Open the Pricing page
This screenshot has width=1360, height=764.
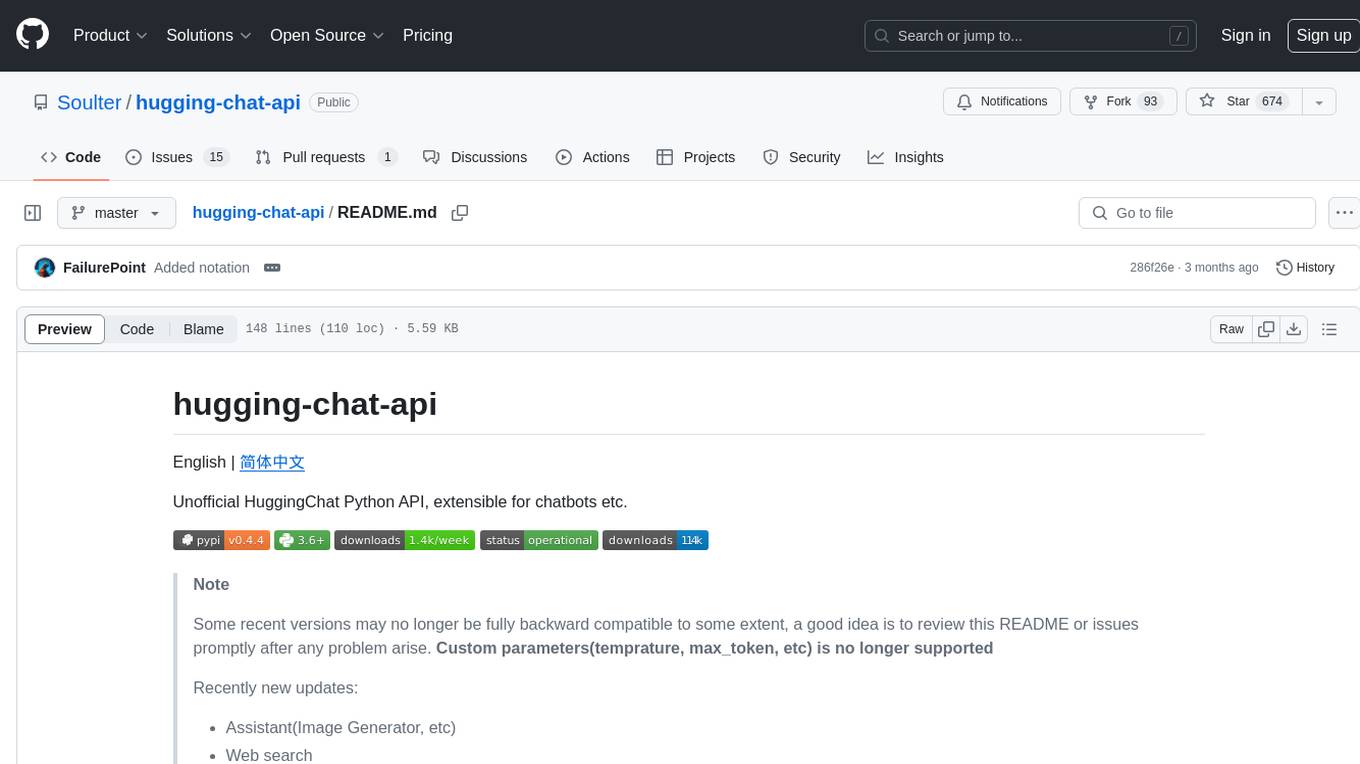[x=427, y=35]
